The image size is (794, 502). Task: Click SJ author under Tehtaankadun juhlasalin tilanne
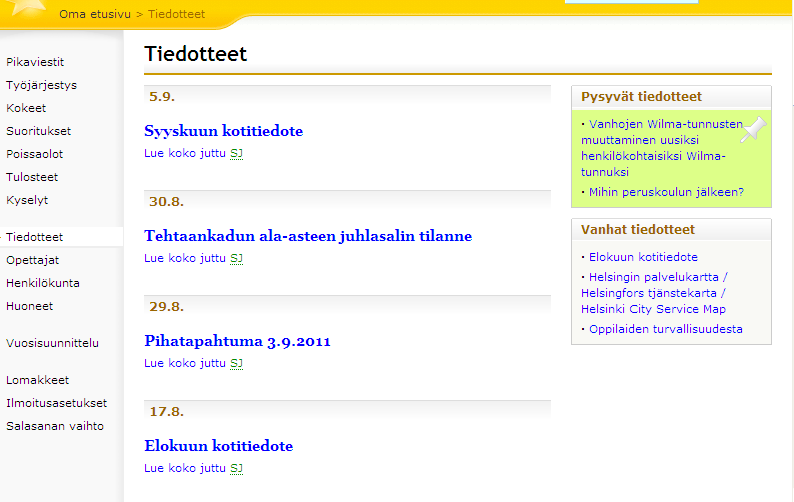coord(236,258)
